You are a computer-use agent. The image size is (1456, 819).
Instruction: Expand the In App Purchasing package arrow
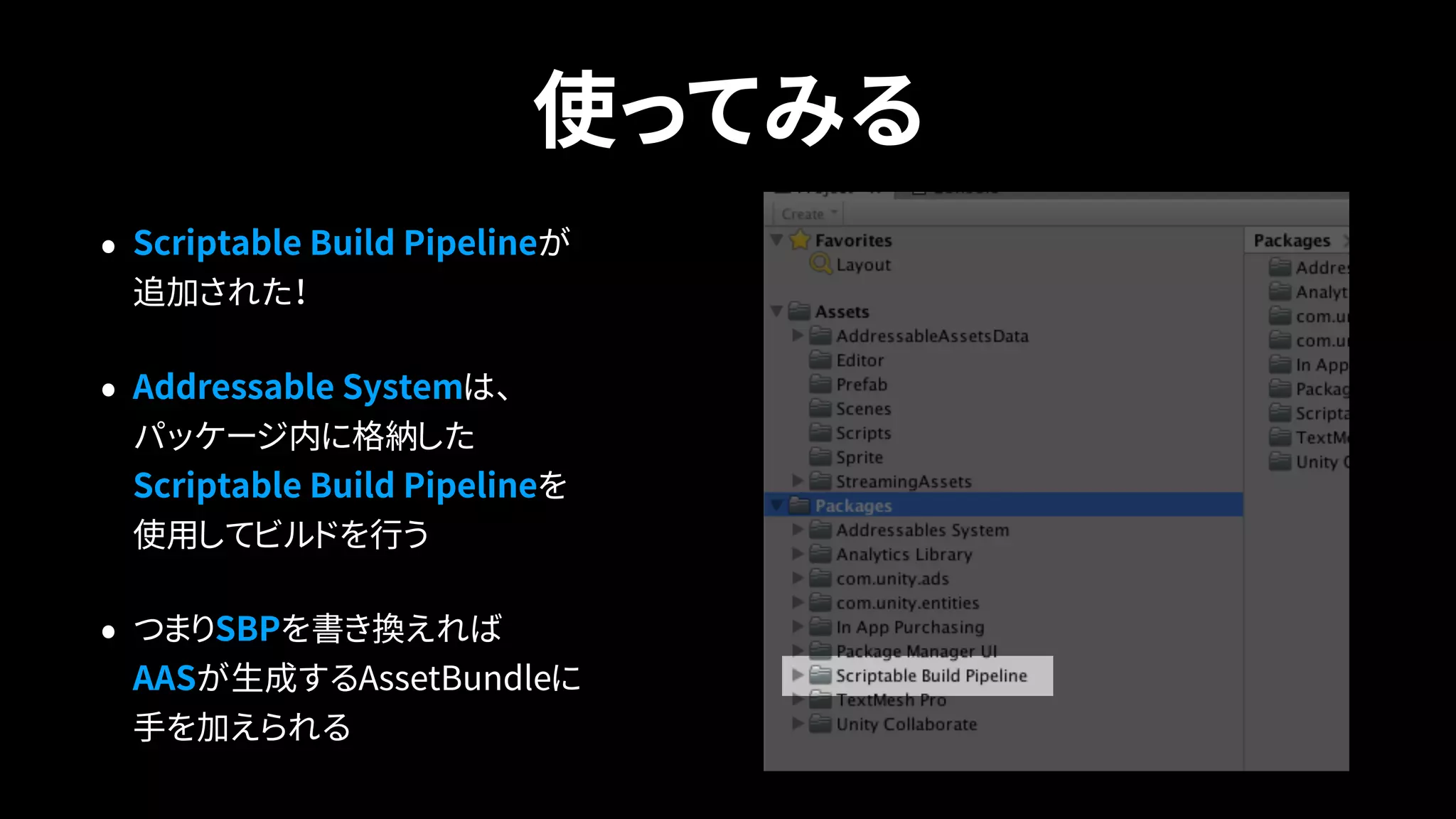click(x=798, y=626)
